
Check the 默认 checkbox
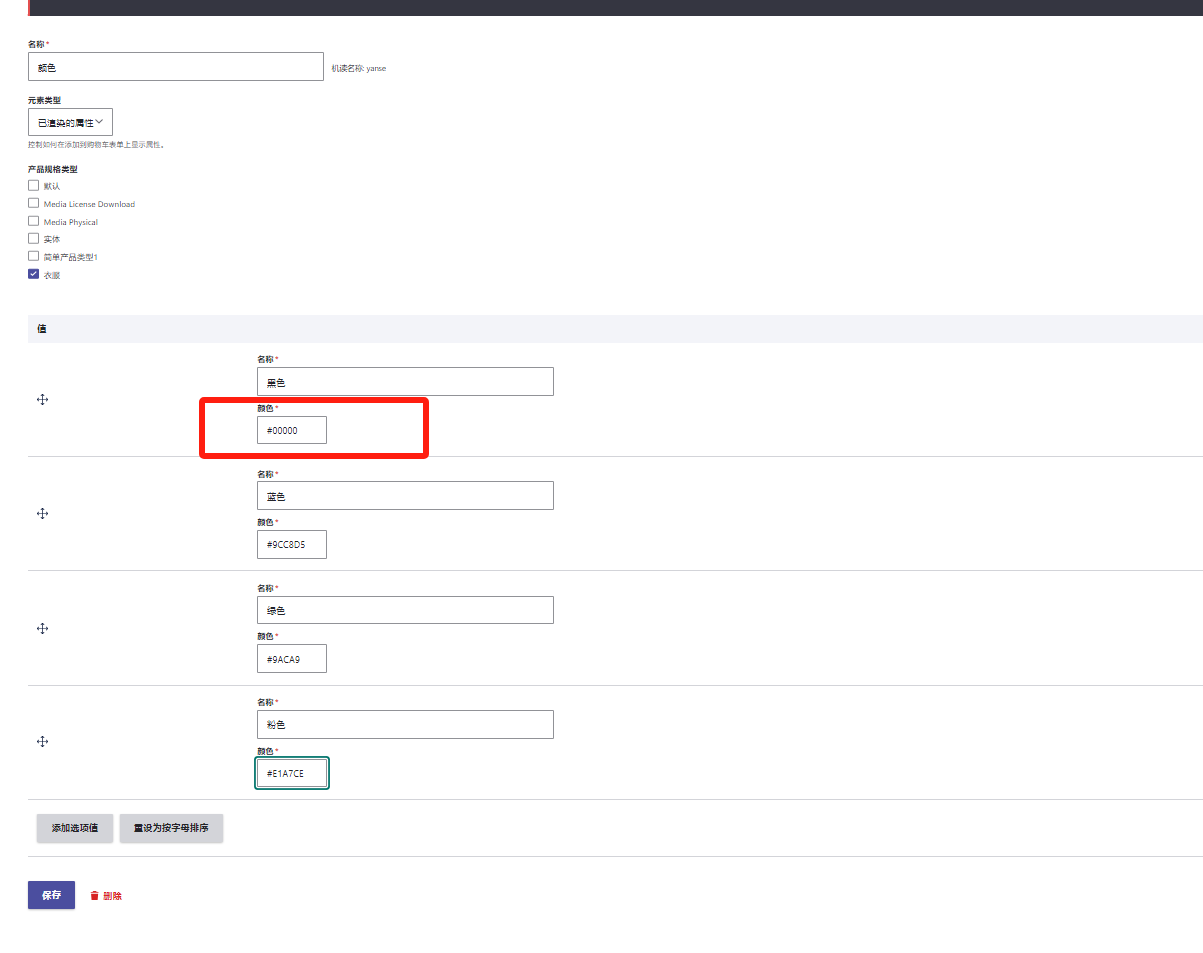coord(34,185)
